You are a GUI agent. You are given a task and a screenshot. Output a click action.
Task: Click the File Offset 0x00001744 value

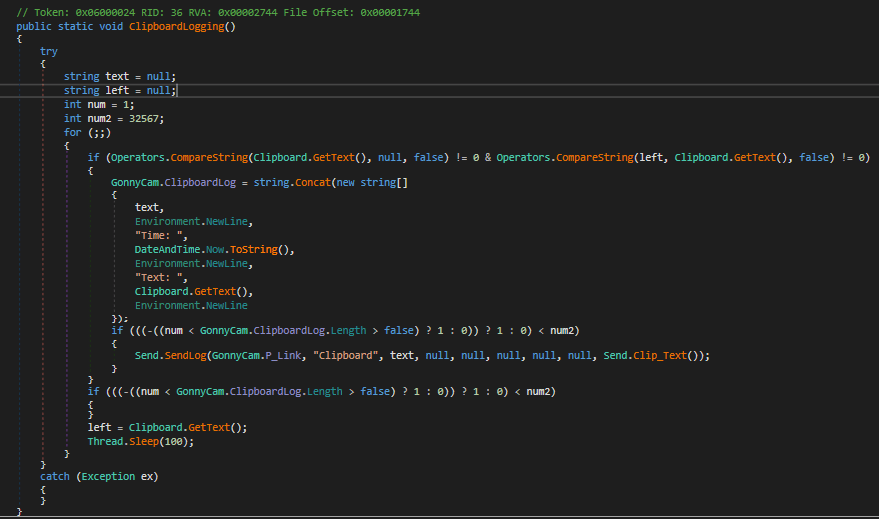pyautogui.click(x=390, y=12)
